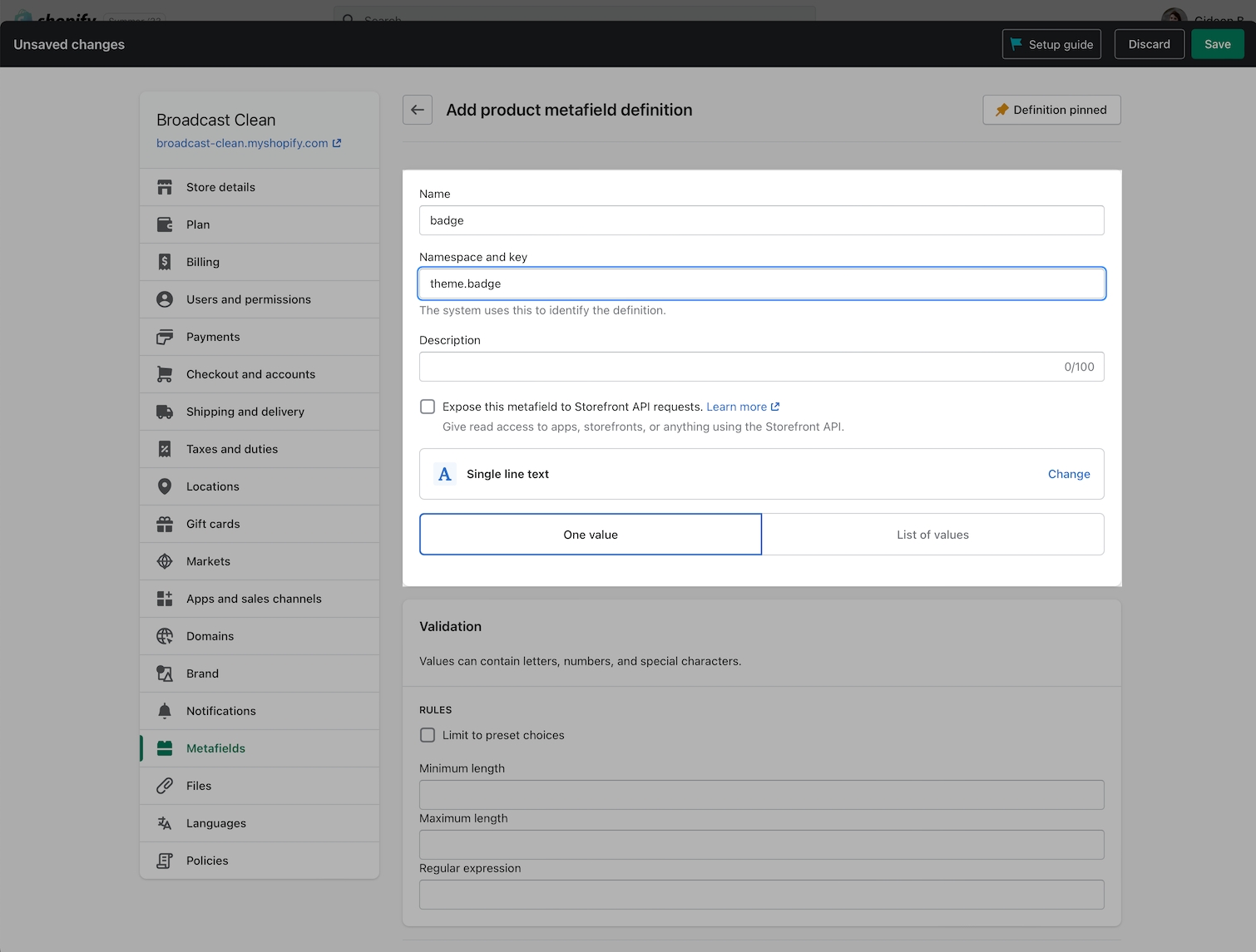
Task: Check Limit to preset choices
Action: 428,735
